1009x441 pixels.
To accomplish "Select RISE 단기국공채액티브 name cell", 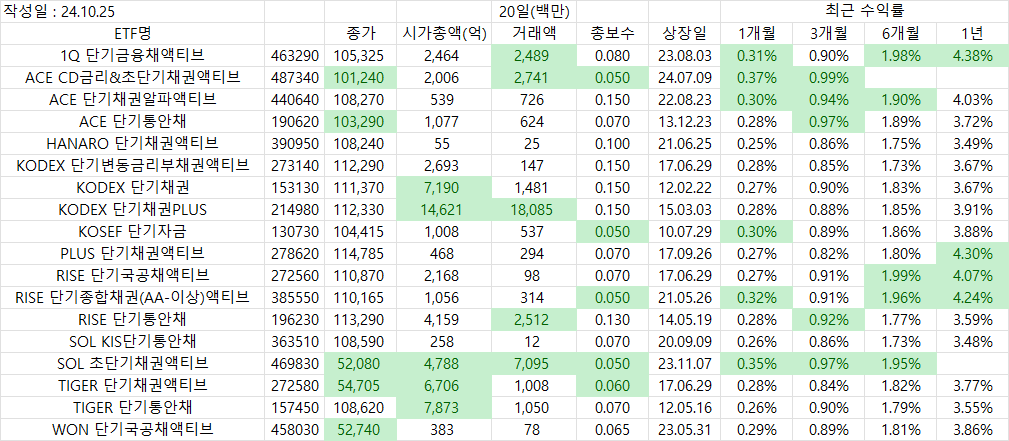I will [132, 276].
